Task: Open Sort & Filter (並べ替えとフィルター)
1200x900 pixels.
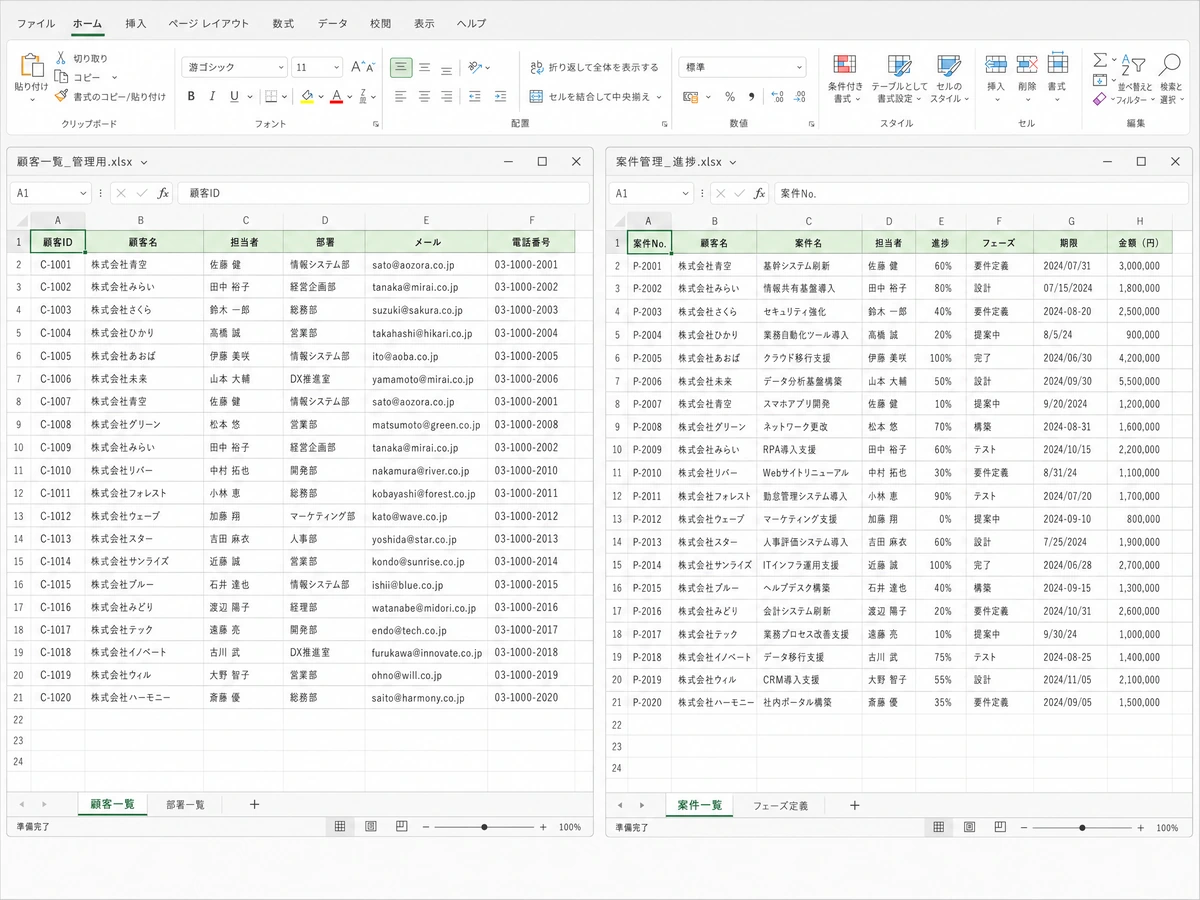Action: pos(1134,79)
